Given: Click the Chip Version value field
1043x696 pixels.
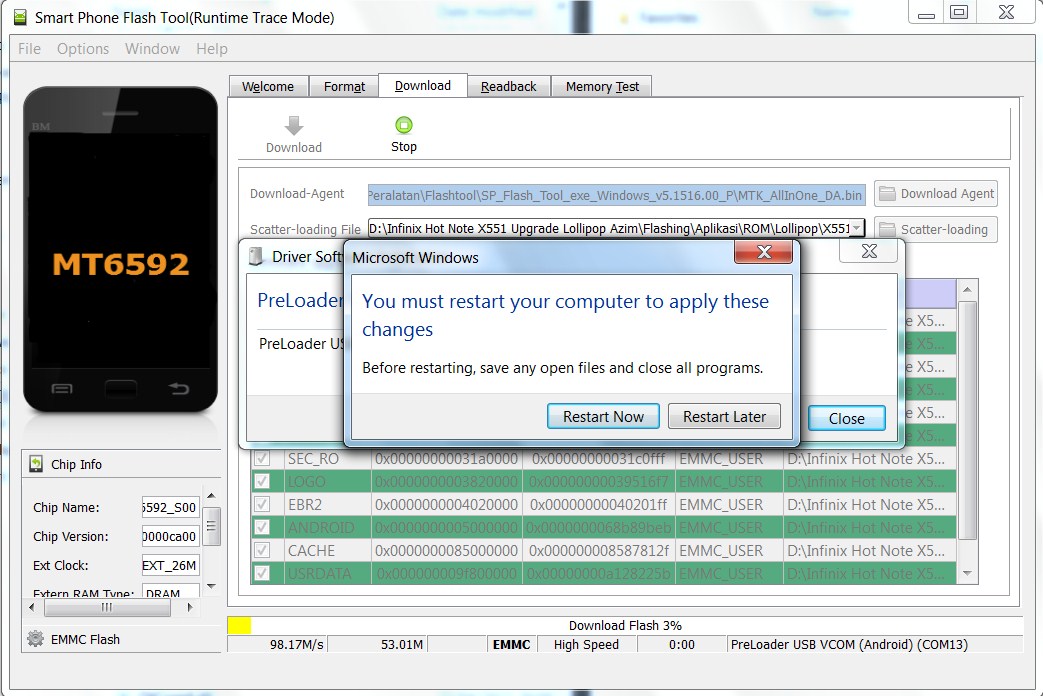Looking at the screenshot, I should tap(170, 536).
